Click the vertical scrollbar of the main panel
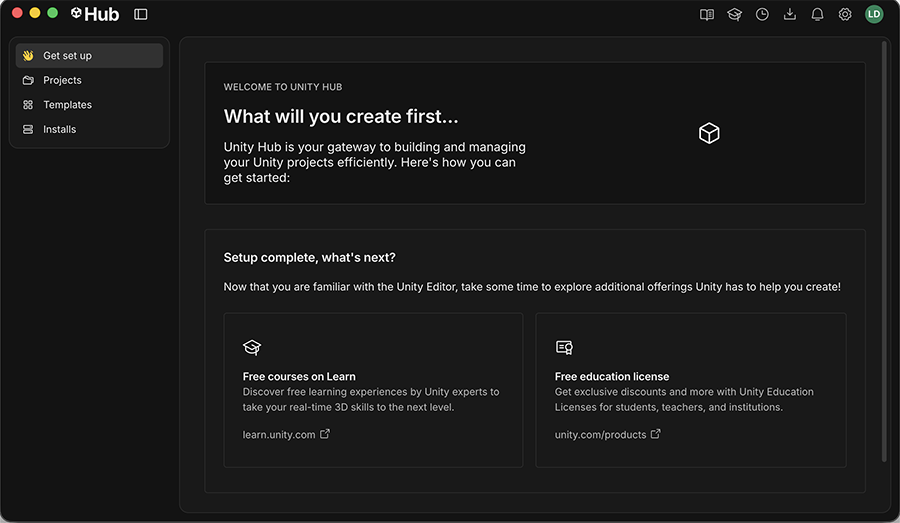 (x=884, y=251)
